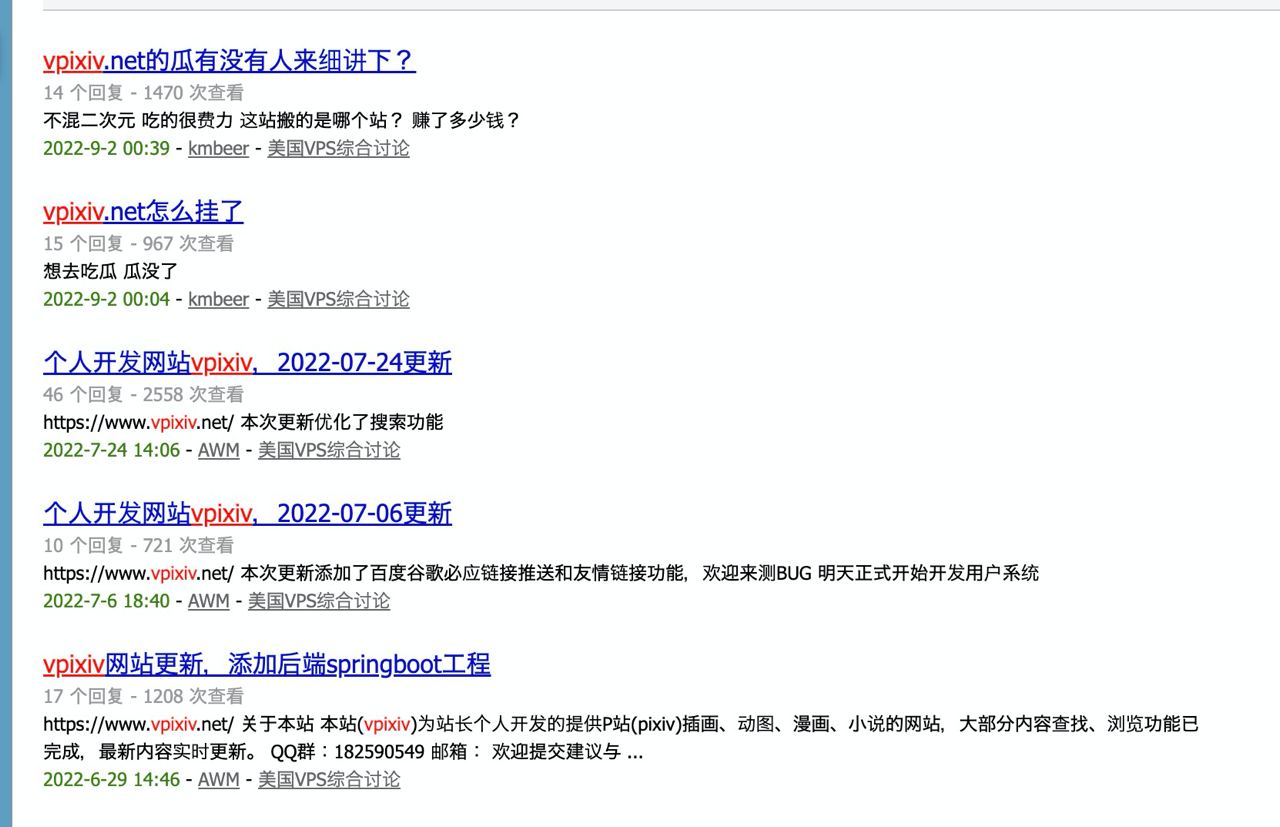Click the date "2022-7-24 14:06"
This screenshot has width=1280, height=827.
111,451
